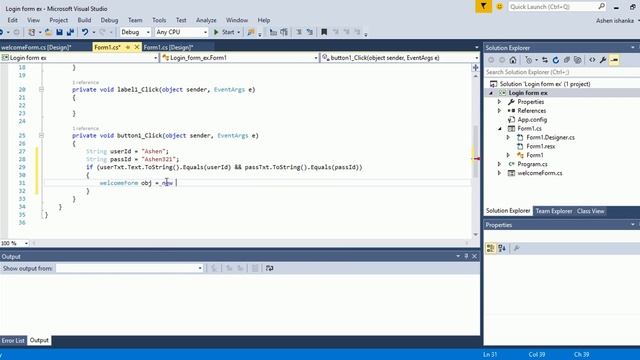640x360 pixels.
Task: Click the Search Solution Explorer field
Action: pos(562,72)
